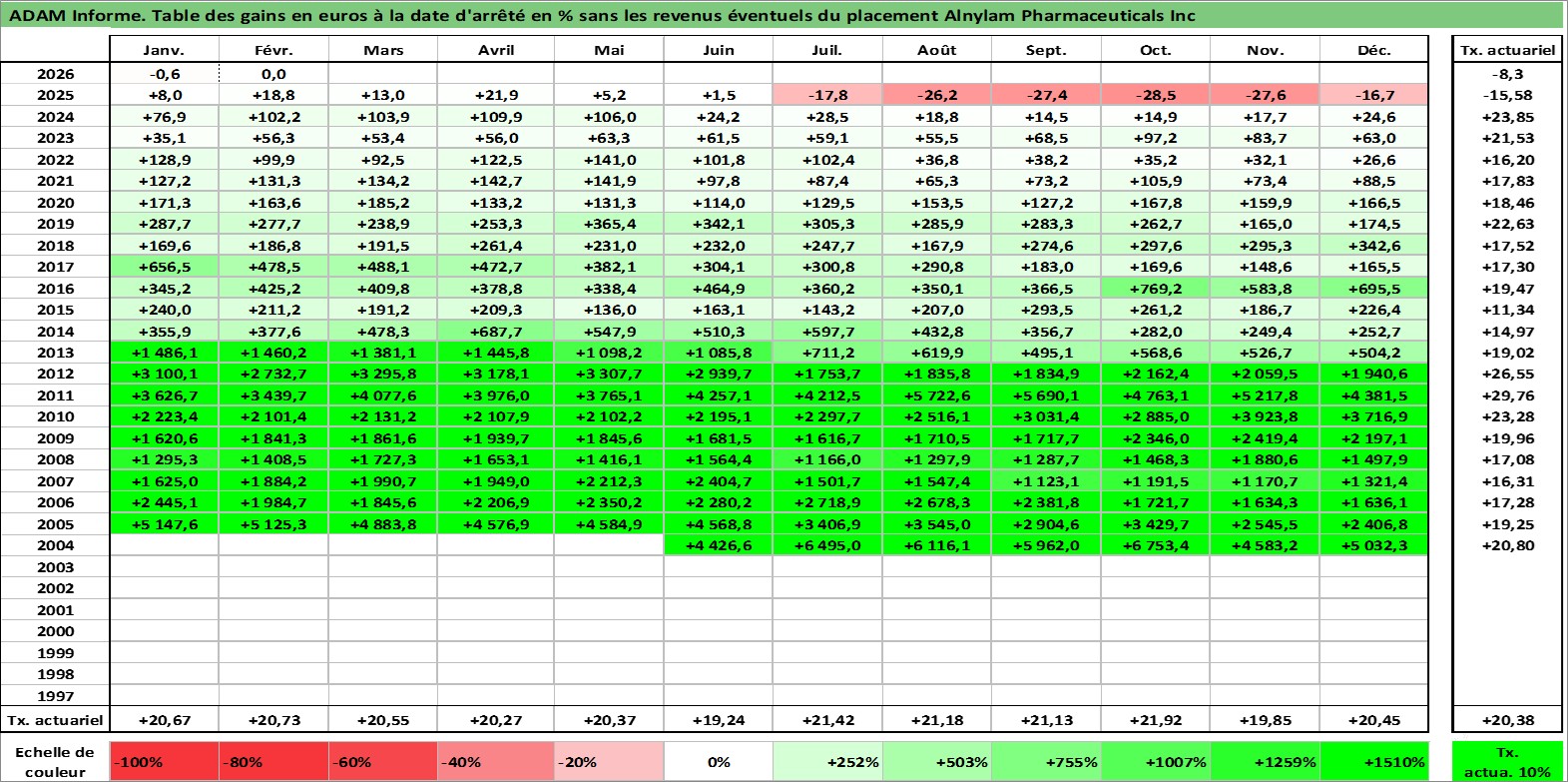Select the '+2 718,9' cell for July 2006
The image size is (1568, 782).
pos(827,502)
